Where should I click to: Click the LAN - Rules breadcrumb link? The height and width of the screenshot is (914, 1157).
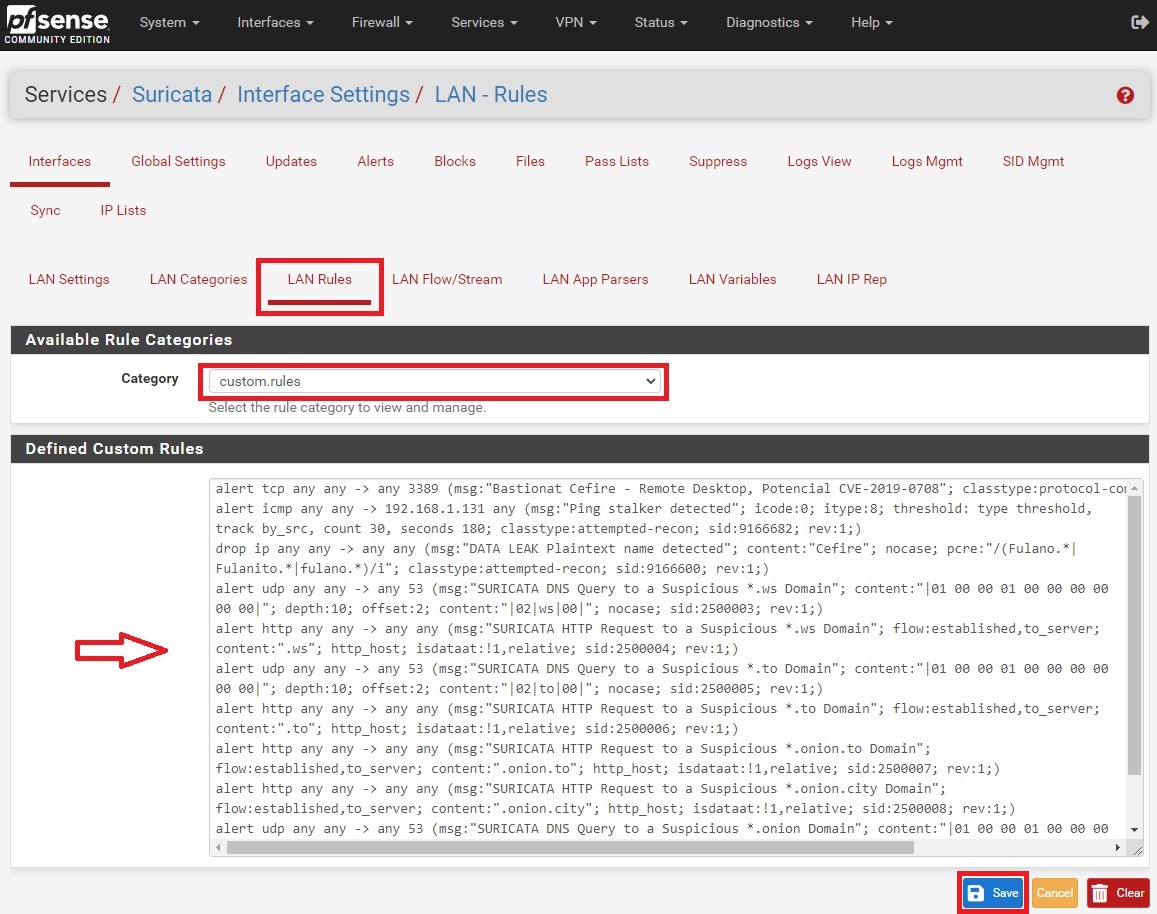tap(491, 94)
